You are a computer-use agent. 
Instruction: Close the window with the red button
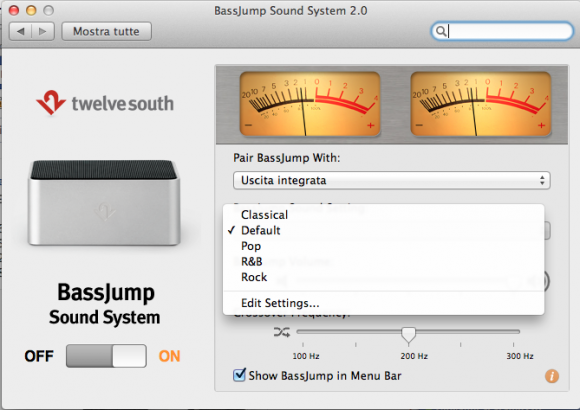[14, 10]
